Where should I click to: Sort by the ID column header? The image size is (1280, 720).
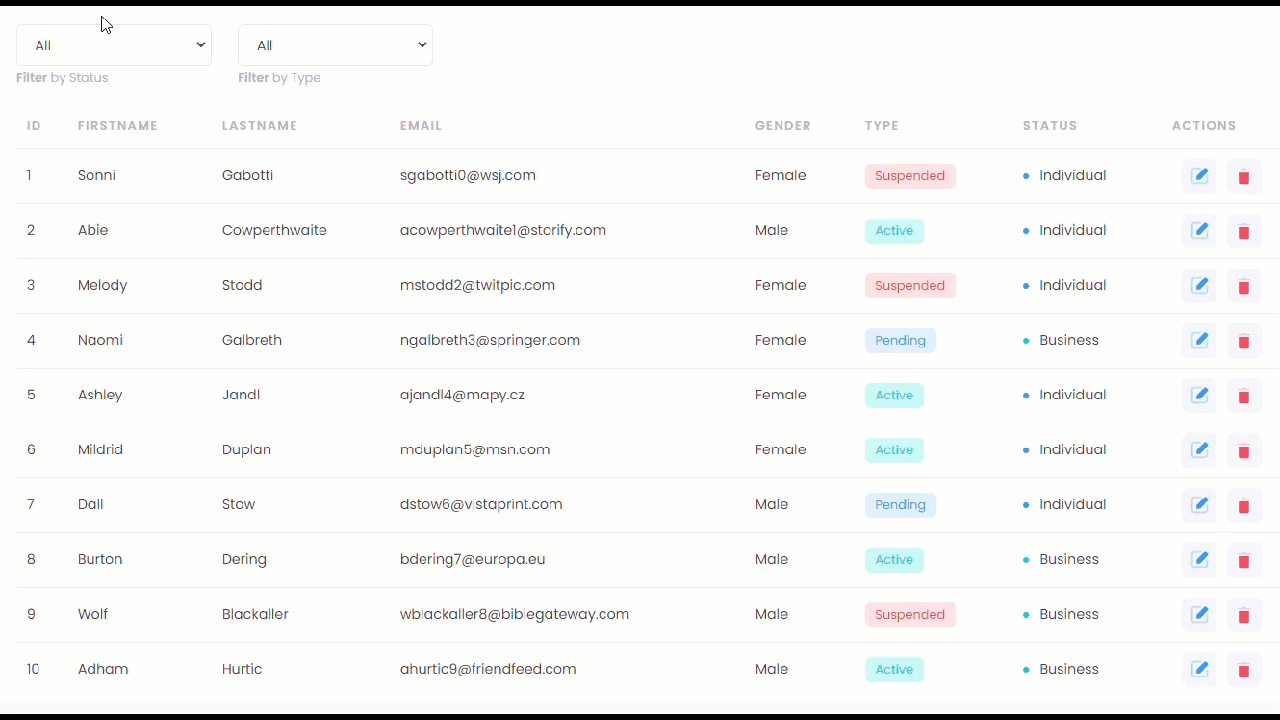34,126
